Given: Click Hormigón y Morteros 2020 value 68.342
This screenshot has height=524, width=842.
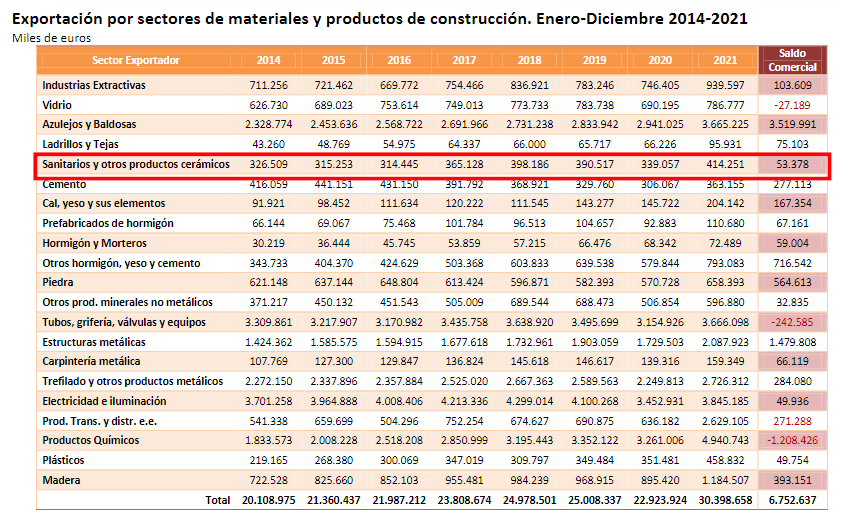Looking at the screenshot, I should pos(660,243).
